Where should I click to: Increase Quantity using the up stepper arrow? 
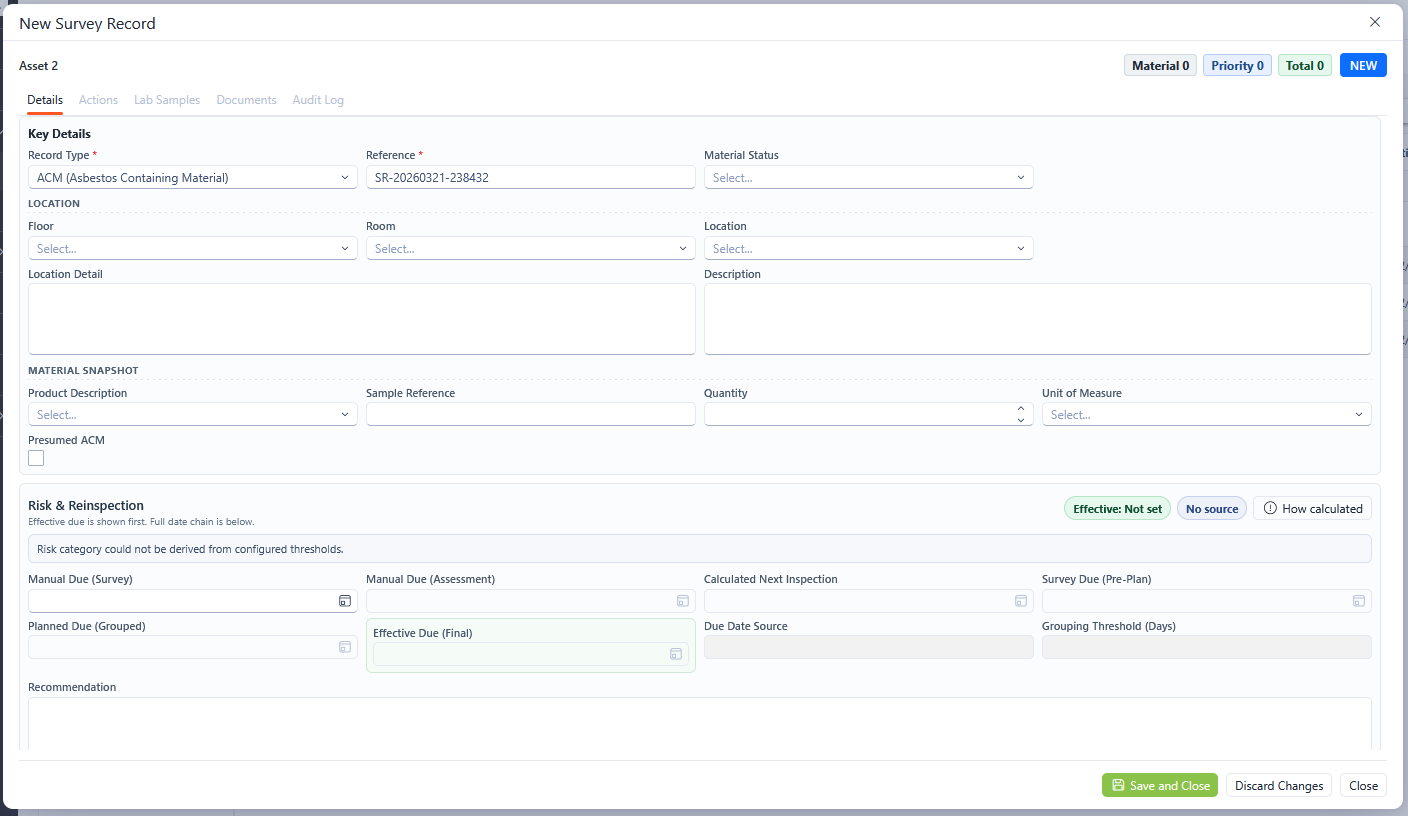[1020, 409]
